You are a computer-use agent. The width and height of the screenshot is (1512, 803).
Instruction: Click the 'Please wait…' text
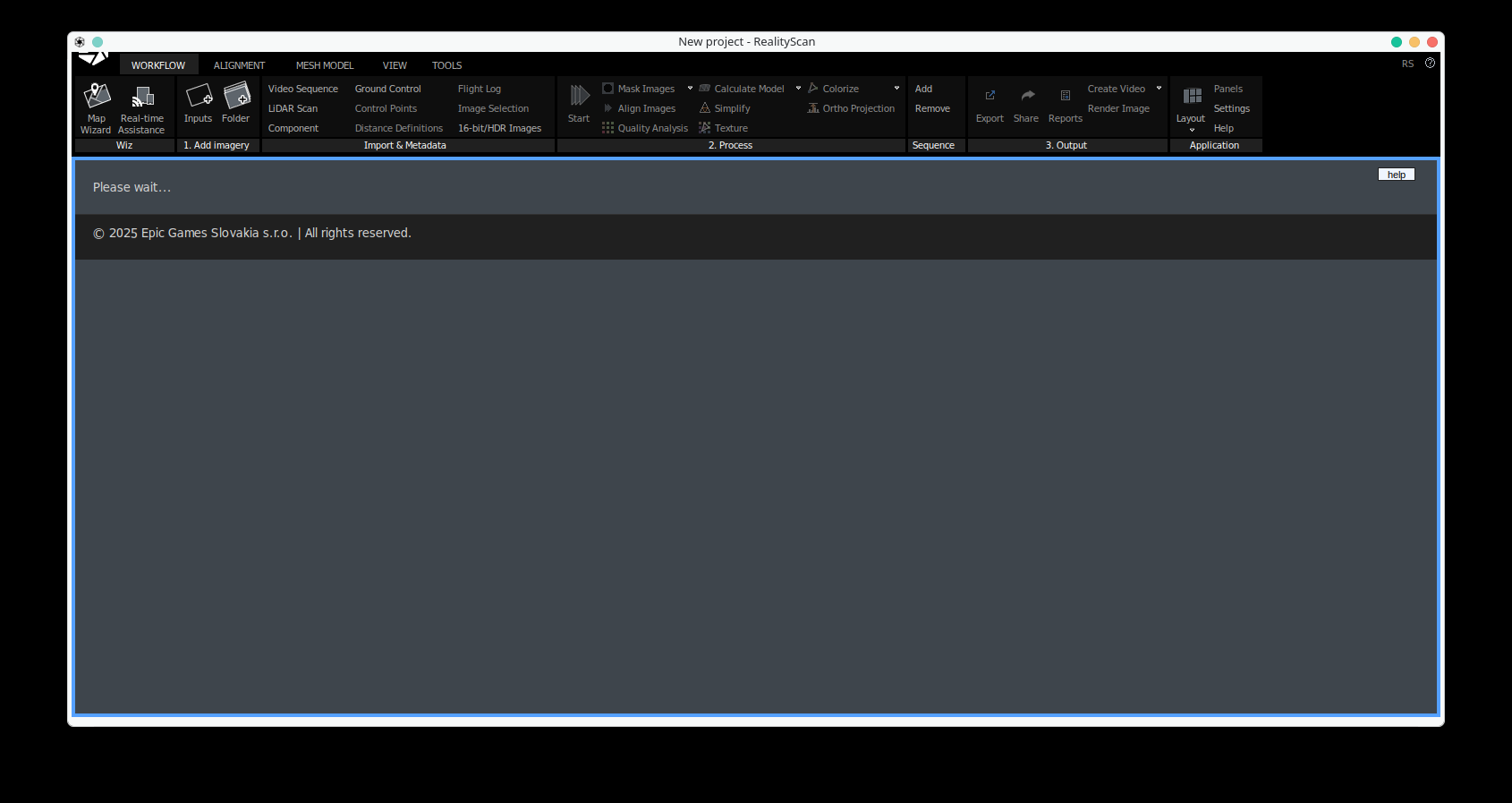point(132,187)
